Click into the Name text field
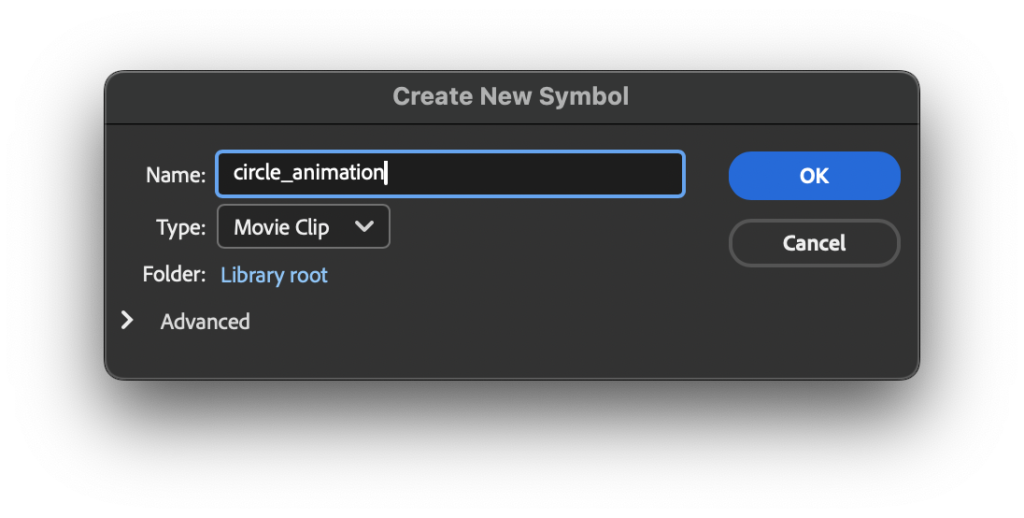This screenshot has width=1024, height=518. 450,174
